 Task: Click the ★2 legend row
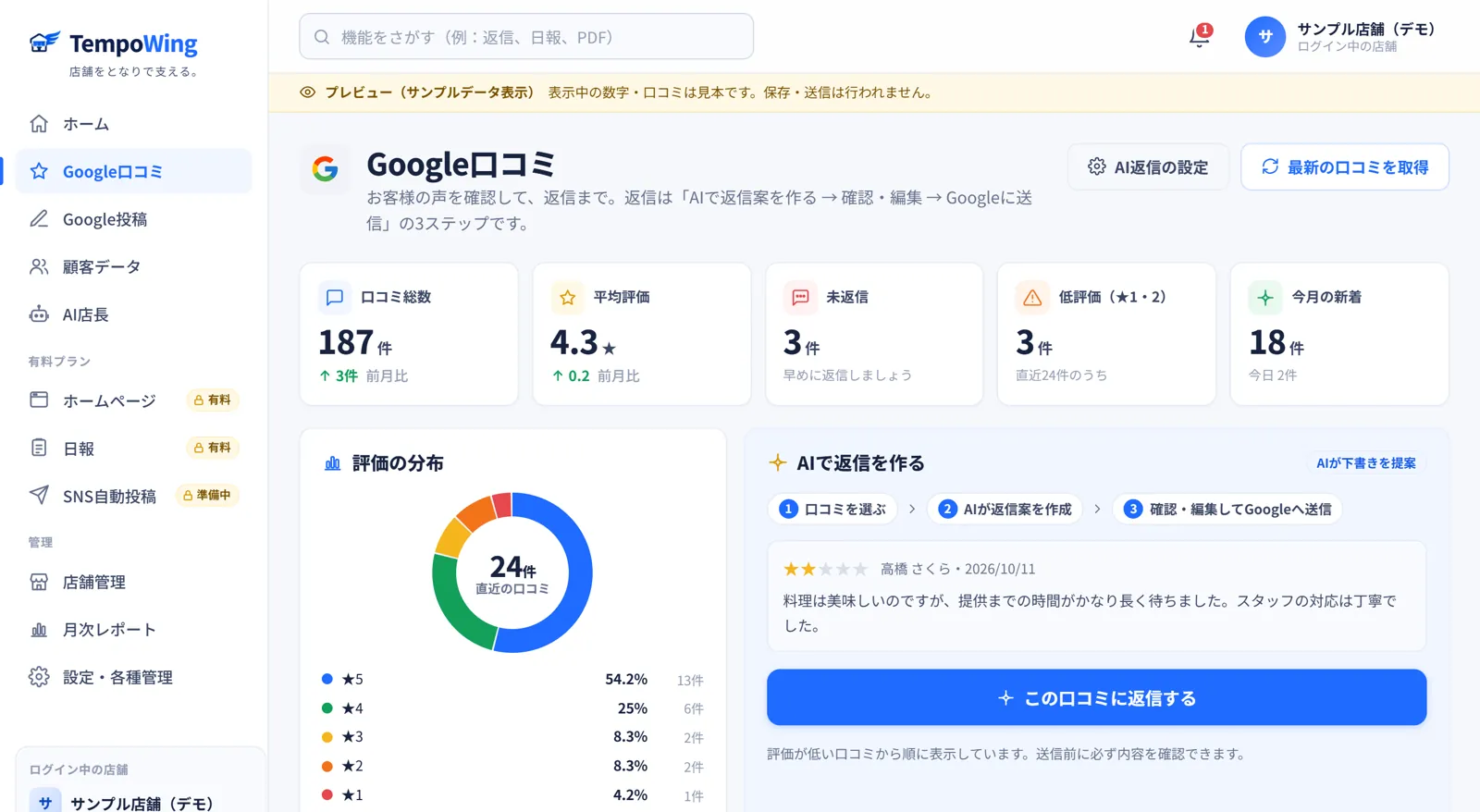pyautogui.click(x=512, y=767)
